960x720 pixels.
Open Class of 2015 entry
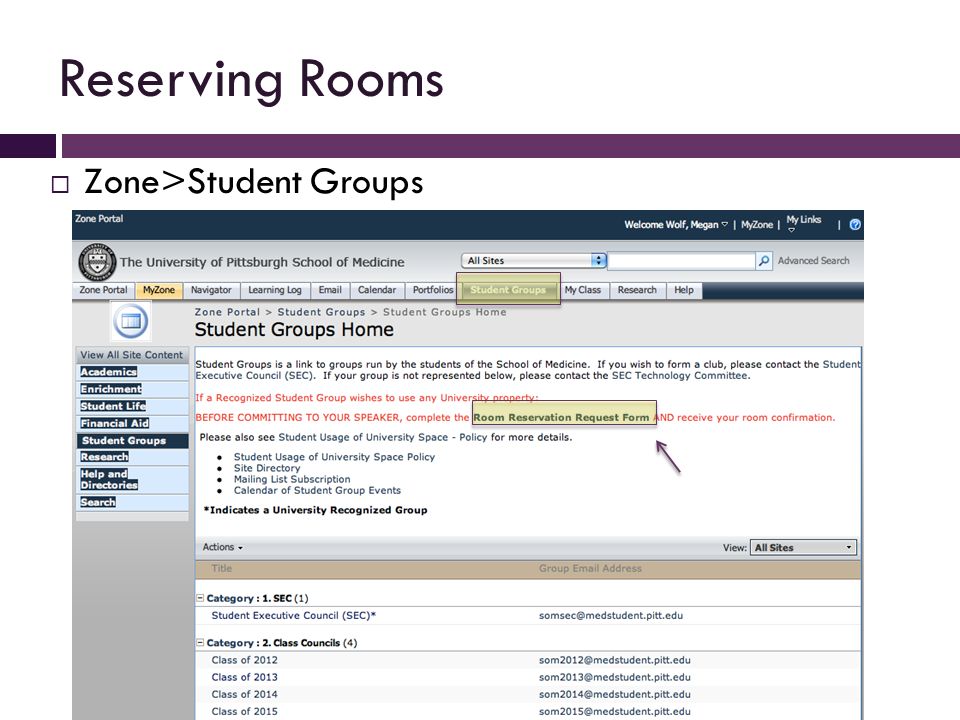(244, 711)
